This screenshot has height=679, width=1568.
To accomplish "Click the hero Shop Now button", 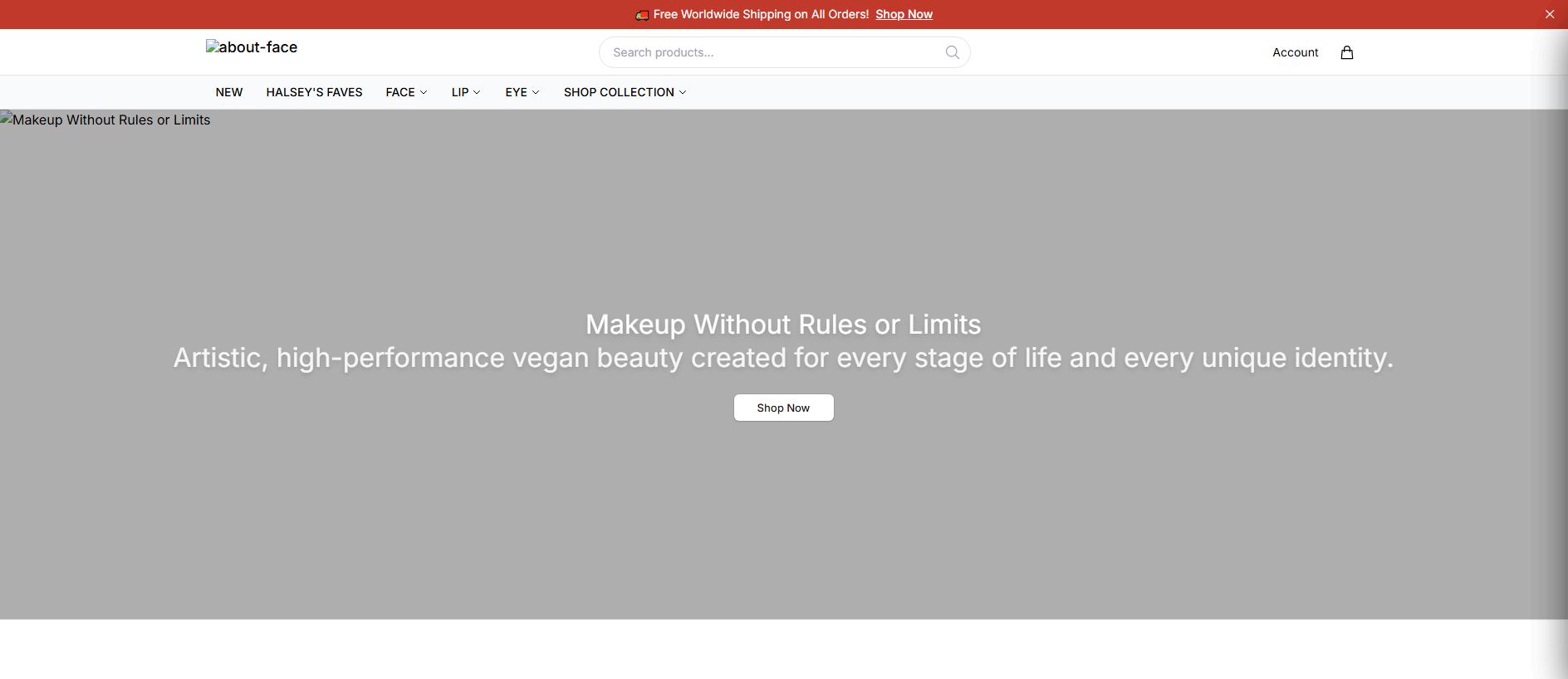I will (783, 408).
